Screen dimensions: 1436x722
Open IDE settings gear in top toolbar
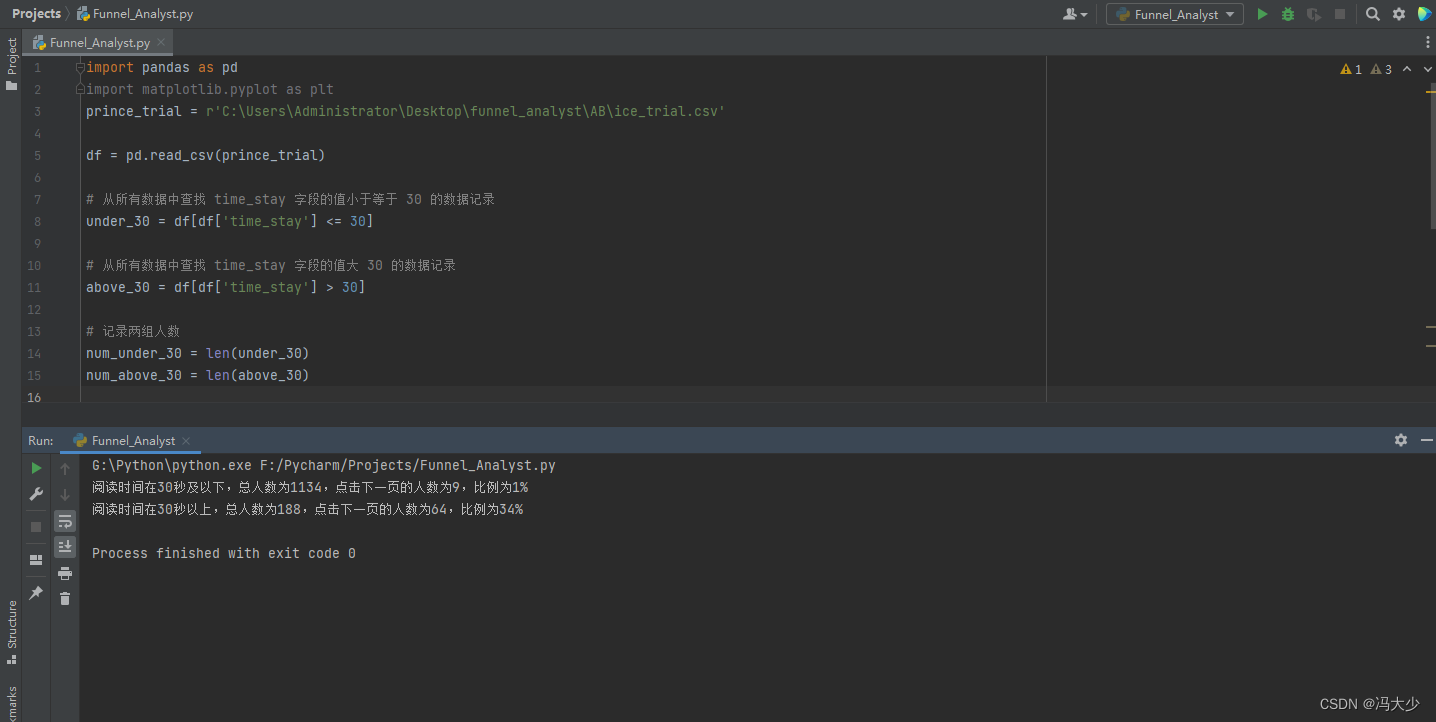[x=1399, y=14]
